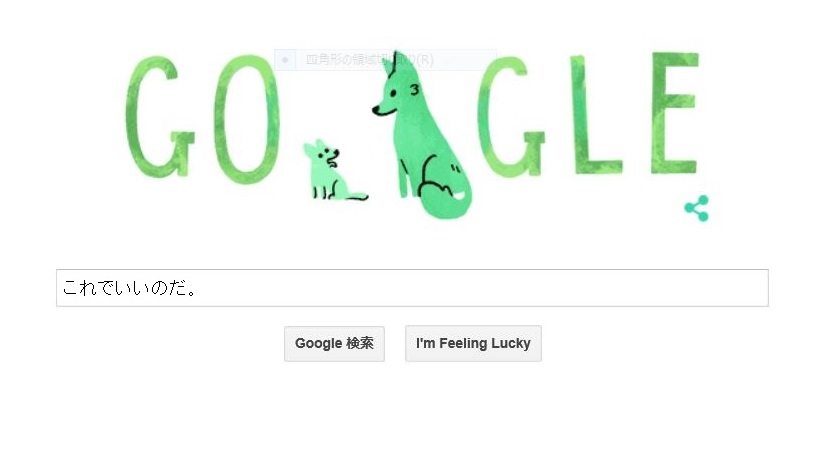The height and width of the screenshot is (459, 814).
Task: Click the puppy's tail on the ground
Action: click(357, 196)
